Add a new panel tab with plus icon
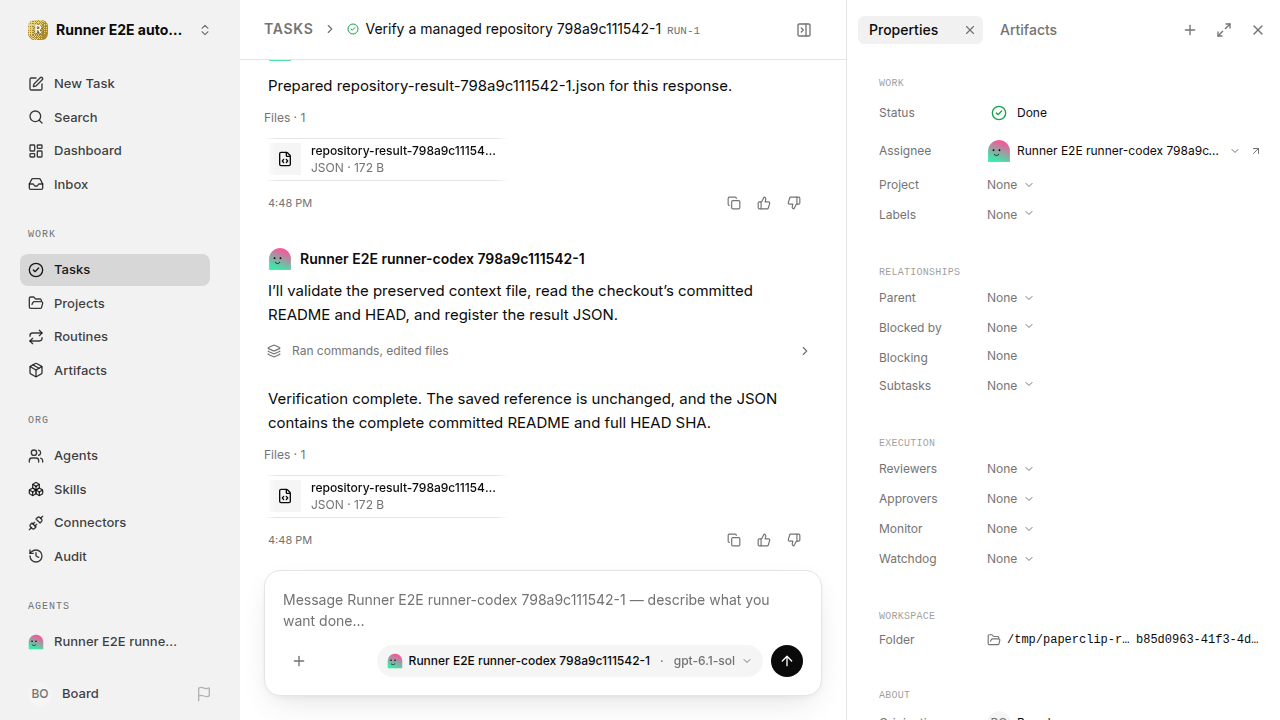Screen dimensions: 1280x720 [x=1190, y=30]
